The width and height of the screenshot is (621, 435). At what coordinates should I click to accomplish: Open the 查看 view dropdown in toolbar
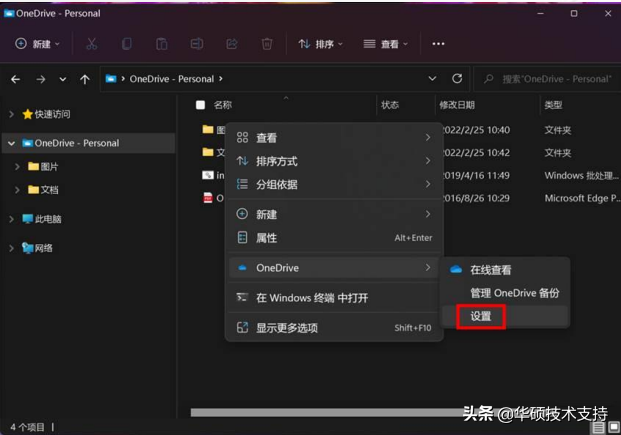(x=385, y=44)
